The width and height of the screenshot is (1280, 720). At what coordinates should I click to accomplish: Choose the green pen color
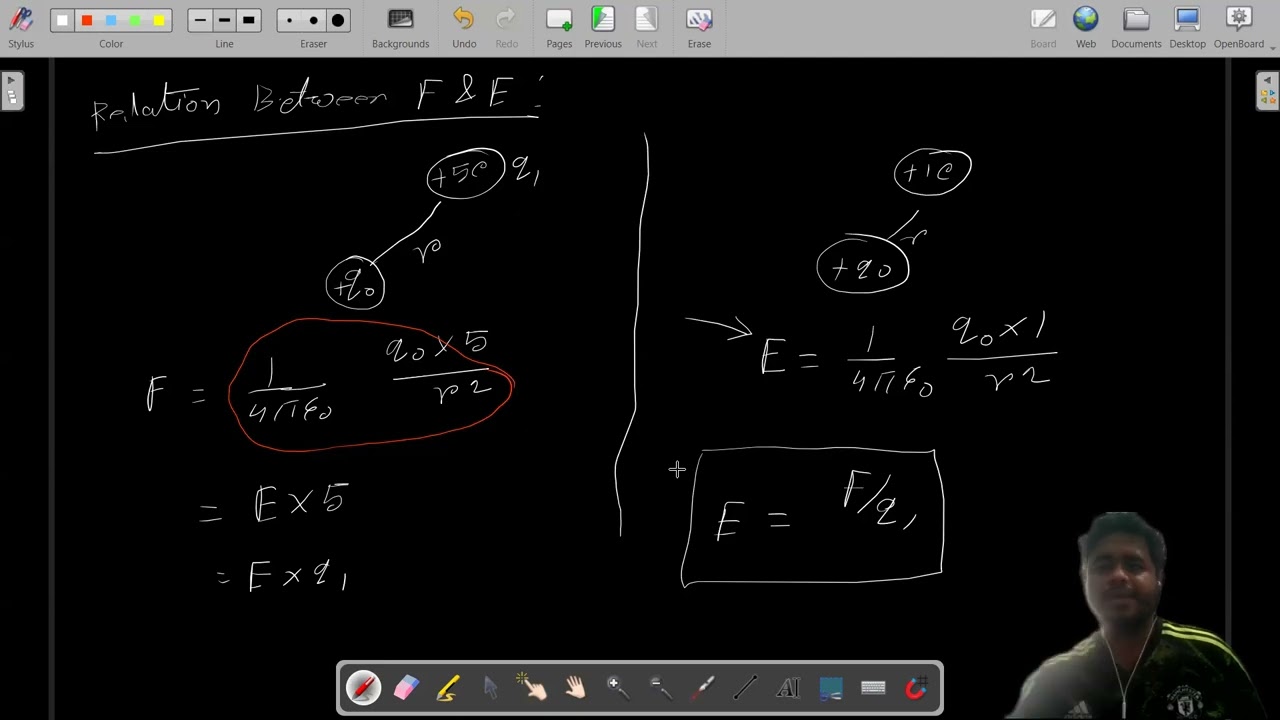point(135,20)
